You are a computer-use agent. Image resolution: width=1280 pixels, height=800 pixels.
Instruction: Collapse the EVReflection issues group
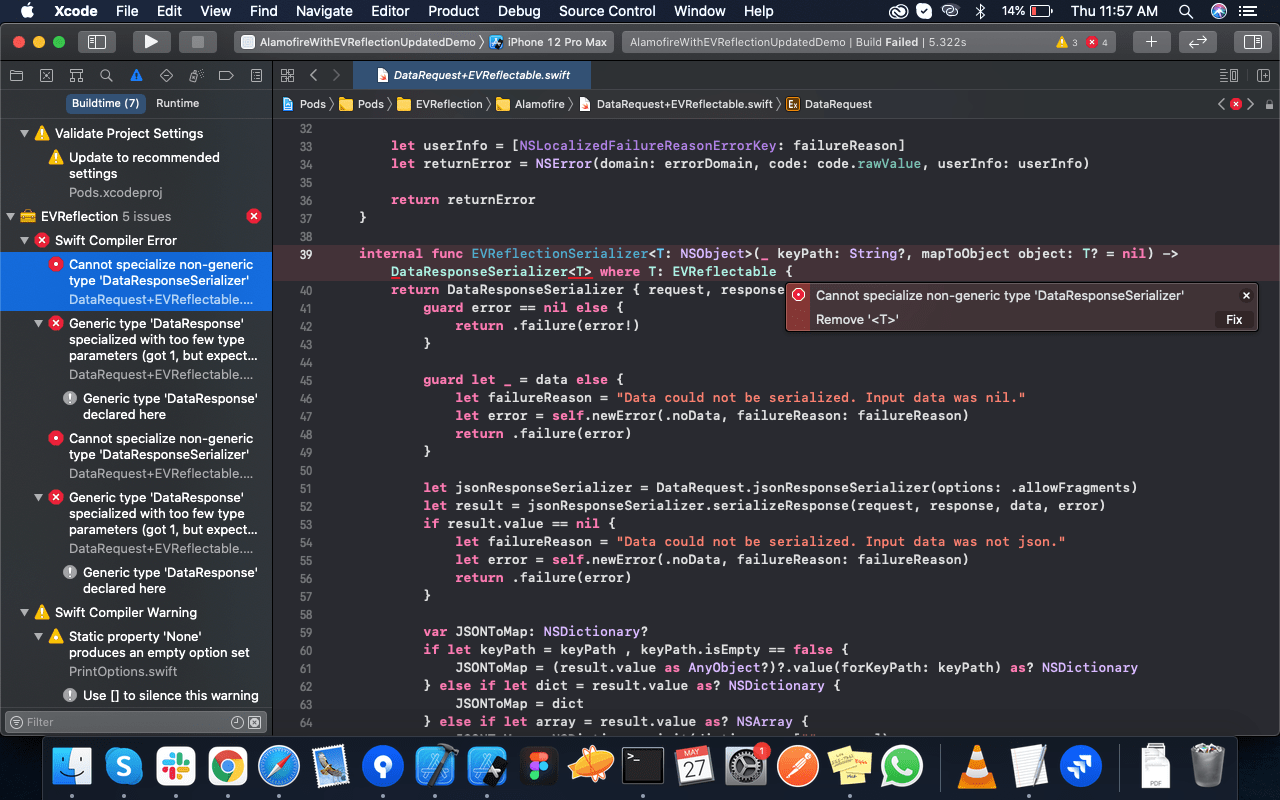click(11, 216)
